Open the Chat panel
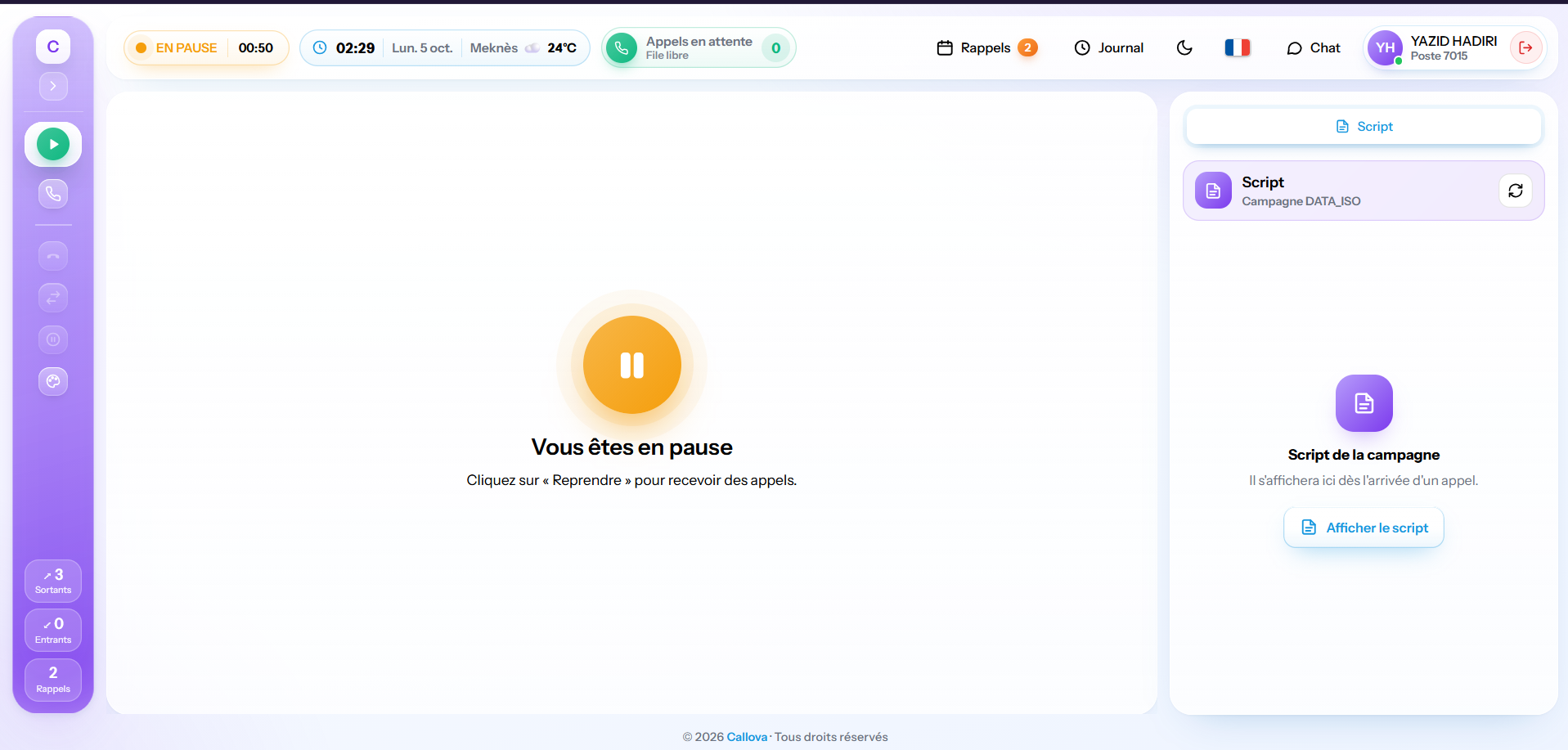Image resolution: width=1568 pixels, height=750 pixels. click(1314, 48)
